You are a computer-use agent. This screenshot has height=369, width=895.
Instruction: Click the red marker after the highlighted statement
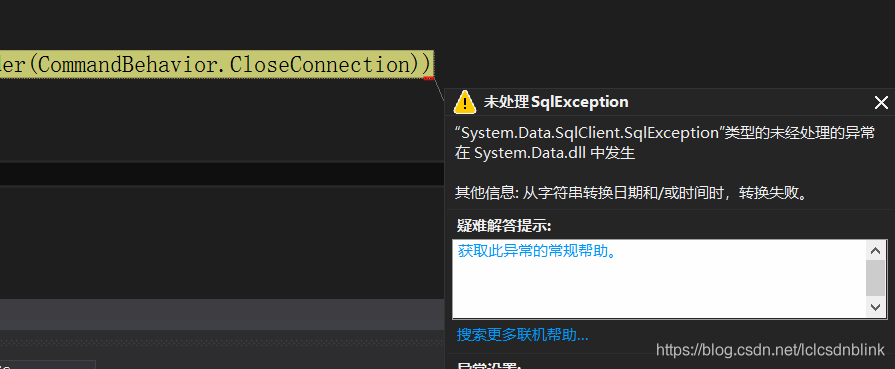coord(428,78)
